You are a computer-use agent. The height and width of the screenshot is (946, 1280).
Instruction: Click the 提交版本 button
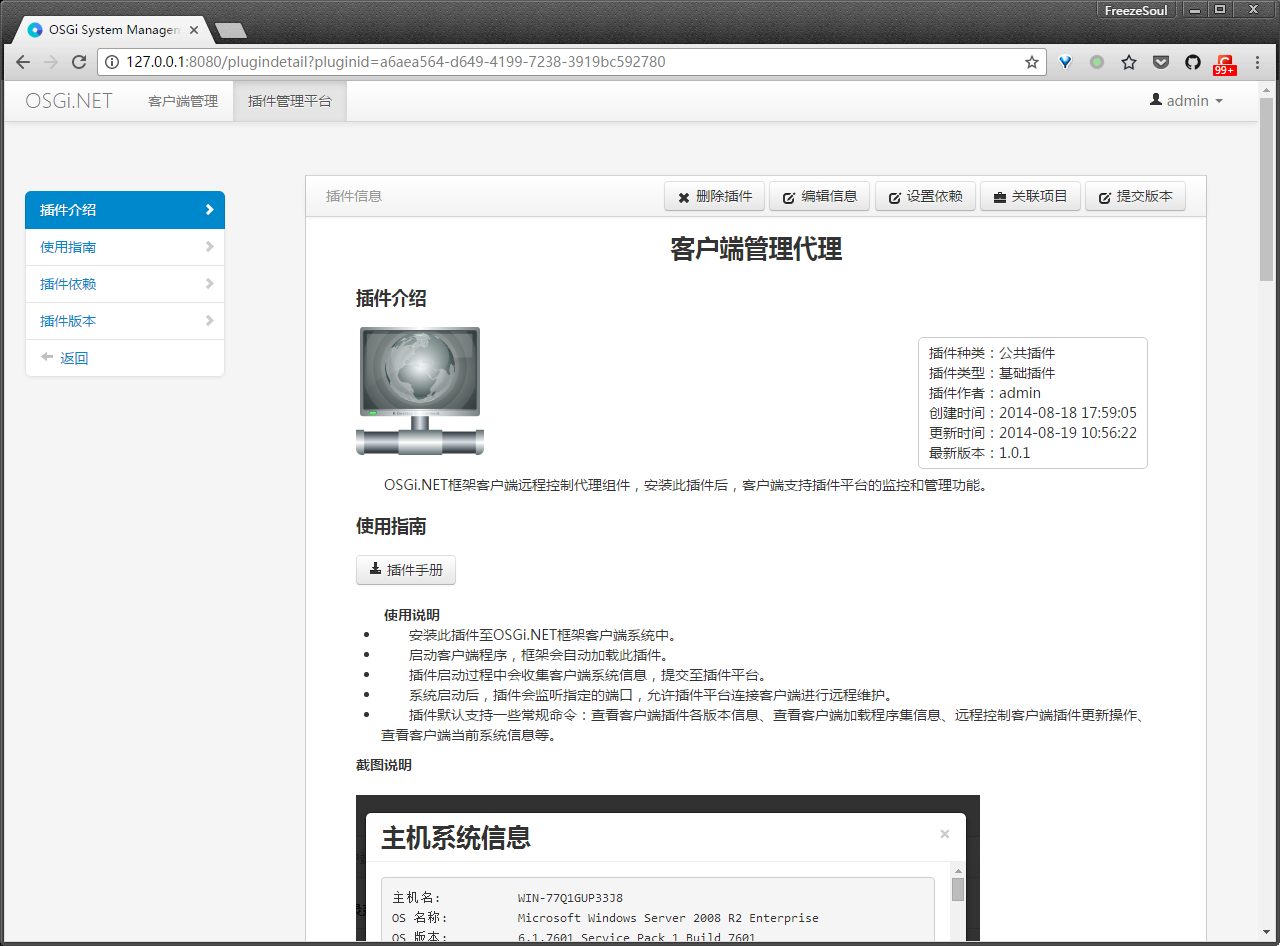pos(1135,197)
